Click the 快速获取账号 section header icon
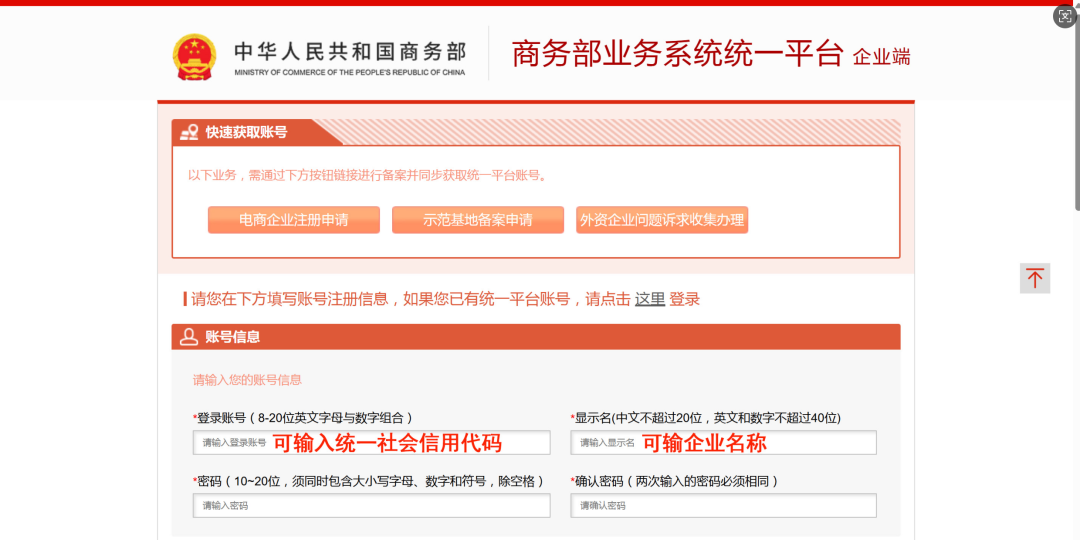The image size is (1080, 540). pyautogui.click(x=189, y=132)
